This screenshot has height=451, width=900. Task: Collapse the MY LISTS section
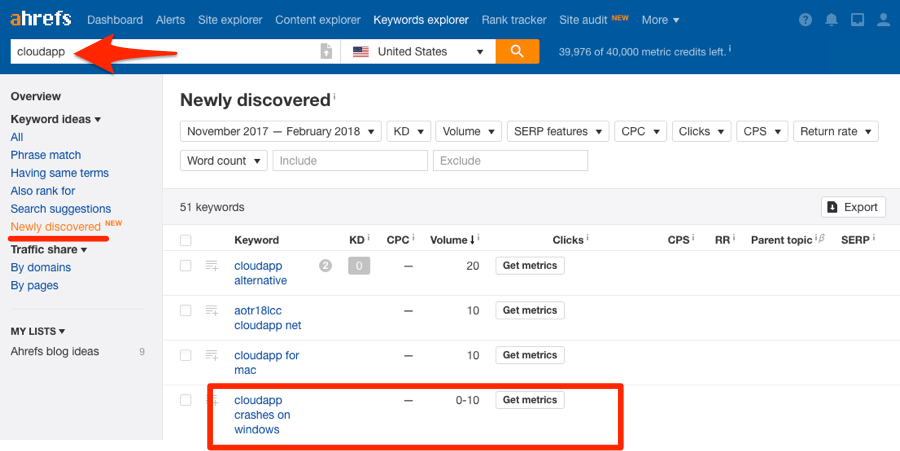point(38,331)
